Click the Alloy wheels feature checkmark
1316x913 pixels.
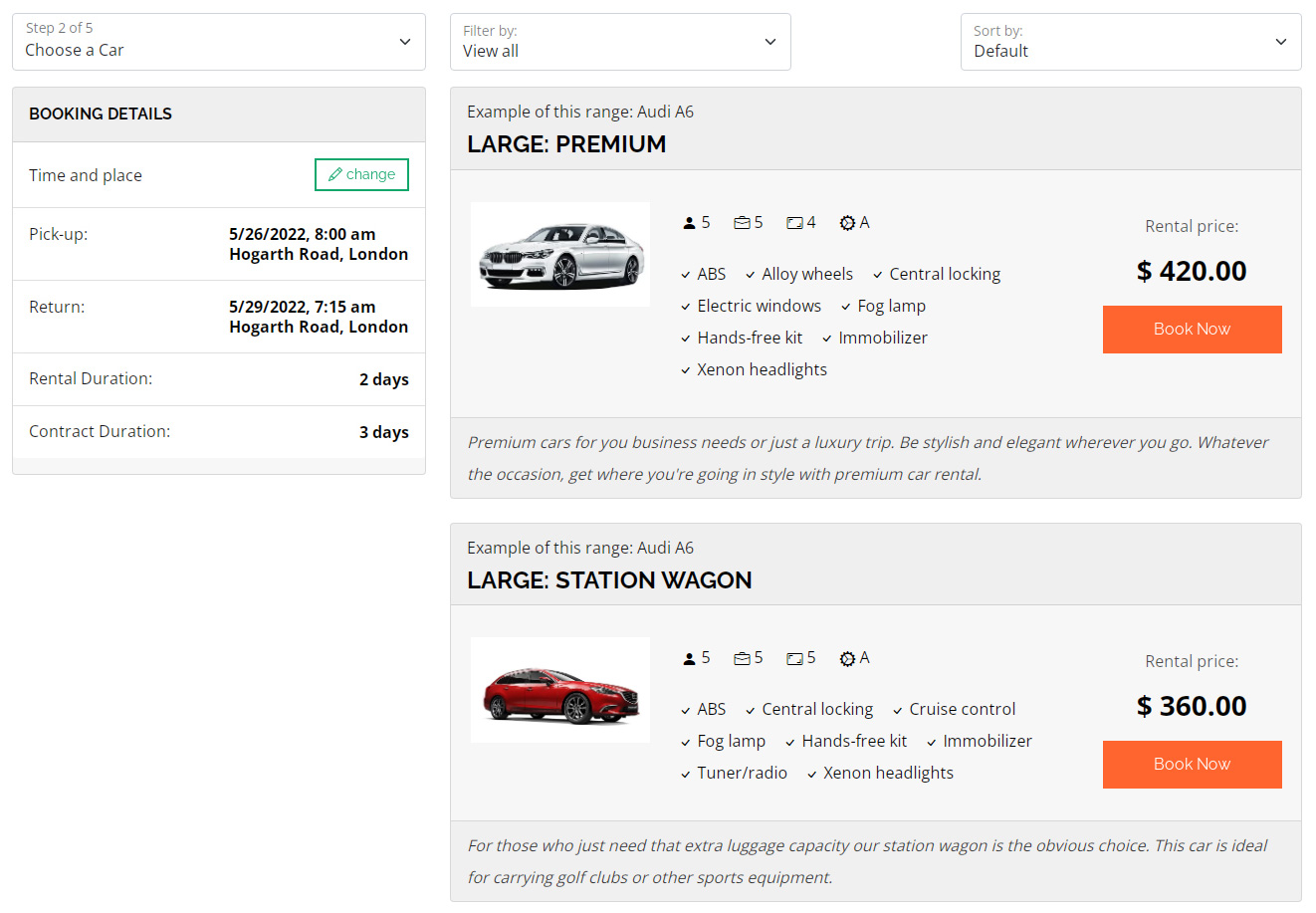point(751,275)
